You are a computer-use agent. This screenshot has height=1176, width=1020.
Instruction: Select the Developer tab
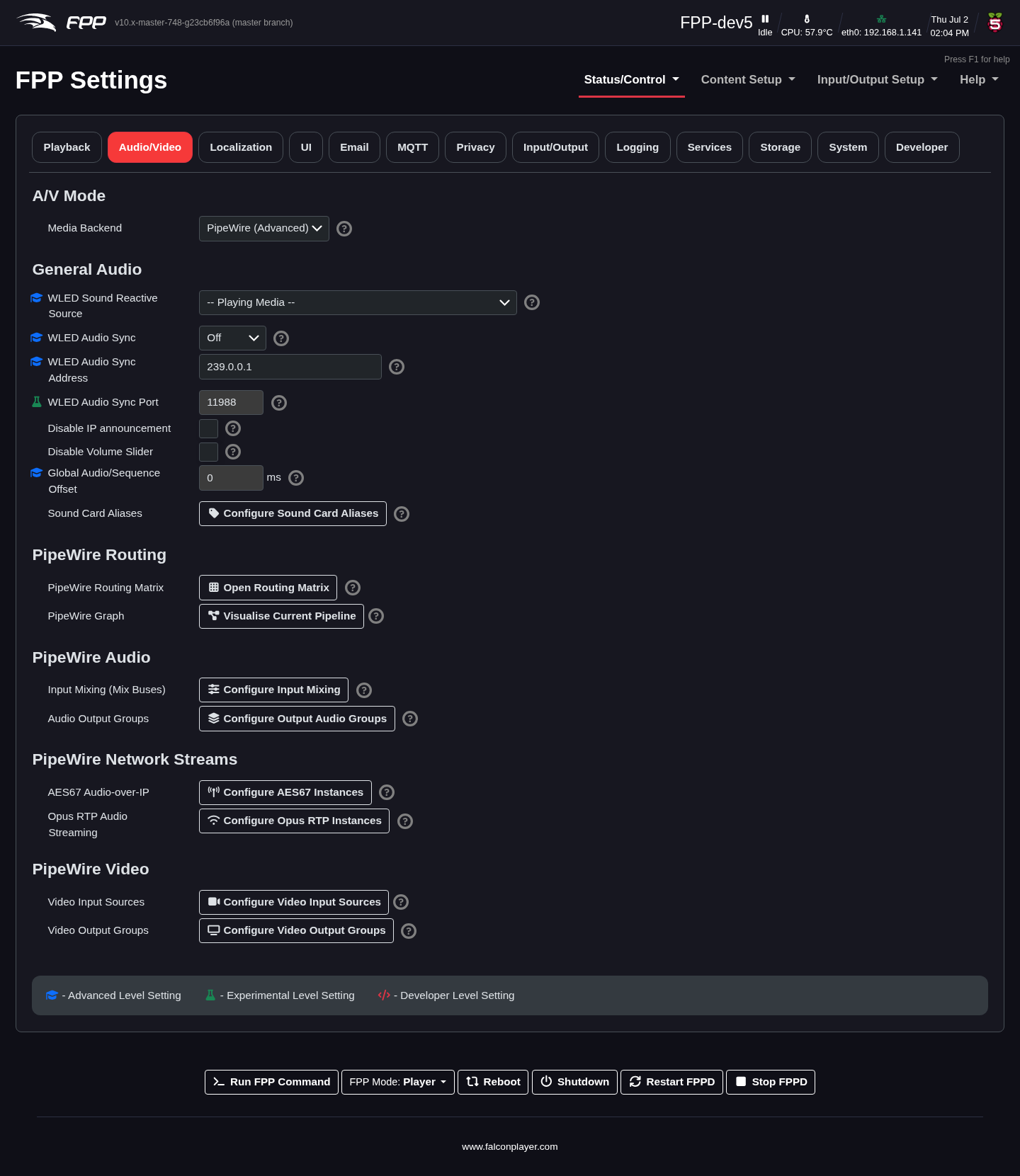click(922, 147)
